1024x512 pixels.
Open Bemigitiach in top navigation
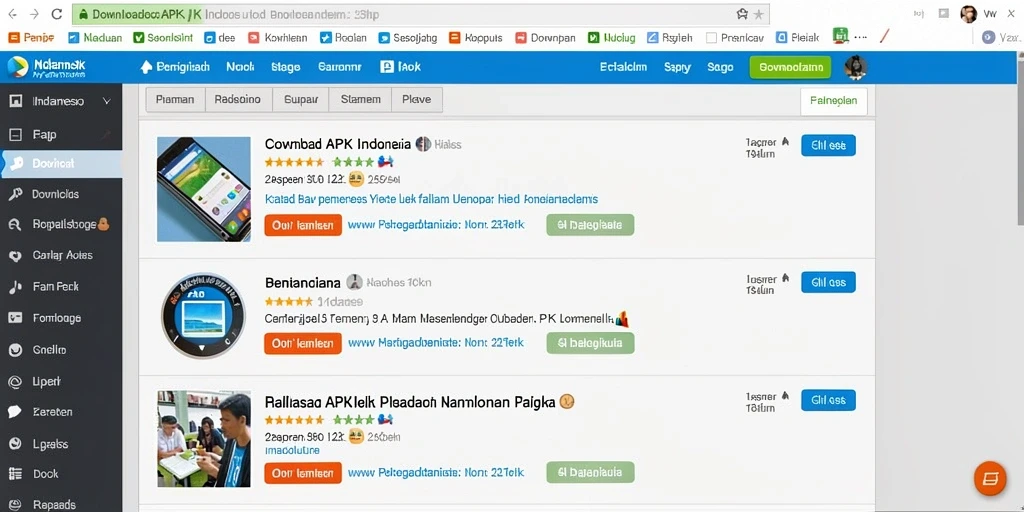pos(174,67)
